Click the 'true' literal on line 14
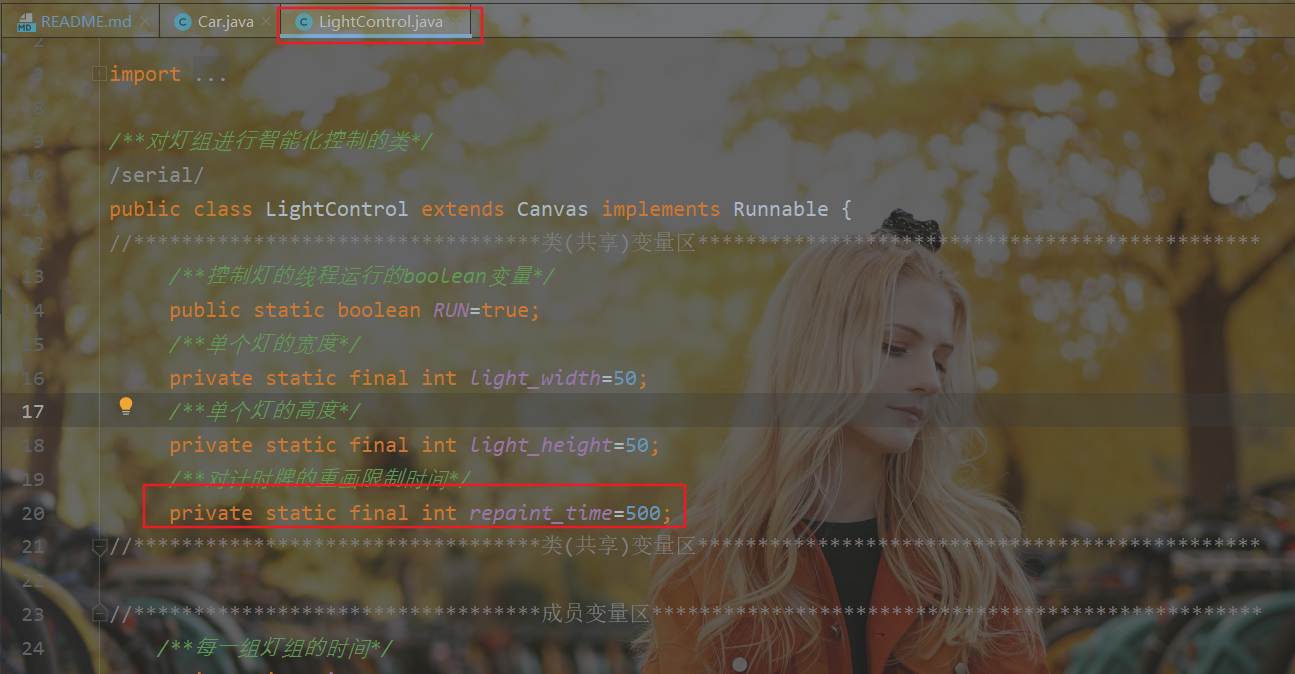This screenshot has width=1295, height=674. tap(505, 310)
